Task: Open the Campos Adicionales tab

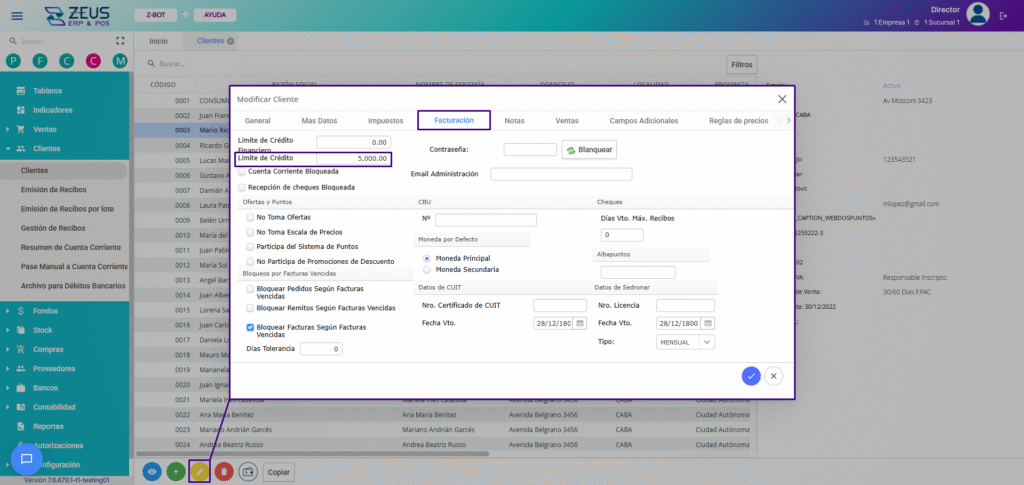Action: coord(645,121)
